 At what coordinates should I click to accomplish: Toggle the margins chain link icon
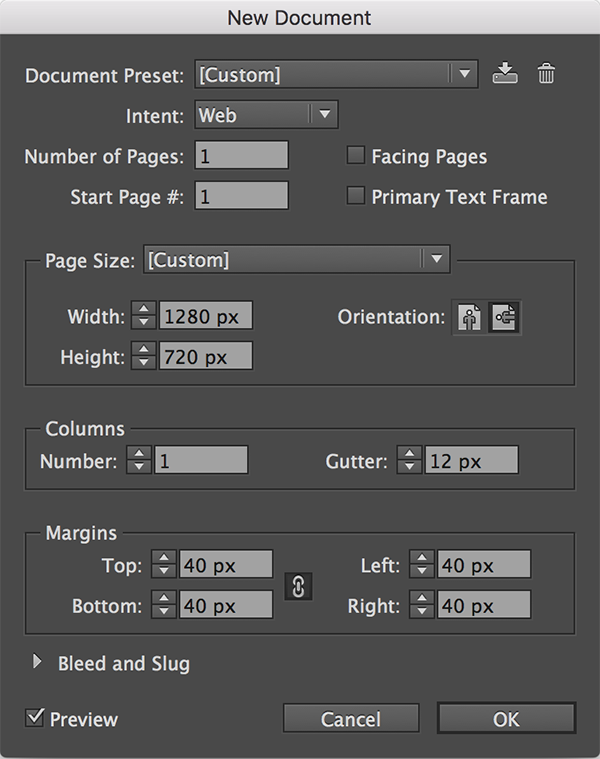coord(298,586)
